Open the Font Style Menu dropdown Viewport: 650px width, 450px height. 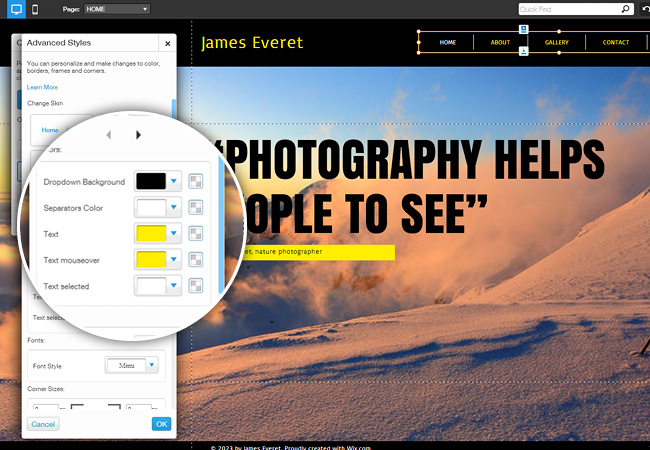point(131,365)
